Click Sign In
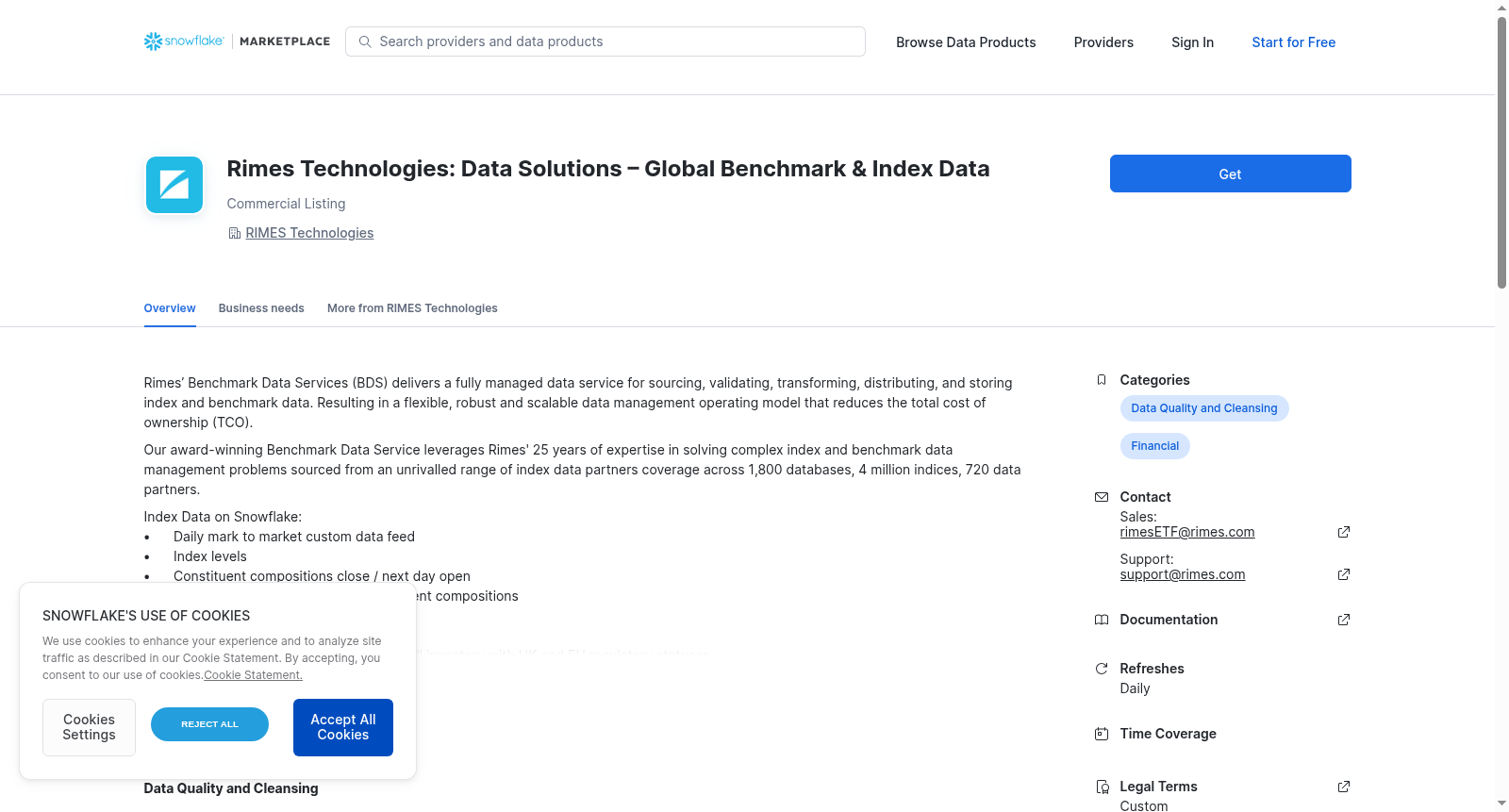This screenshot has width=1509, height=812. (x=1192, y=42)
